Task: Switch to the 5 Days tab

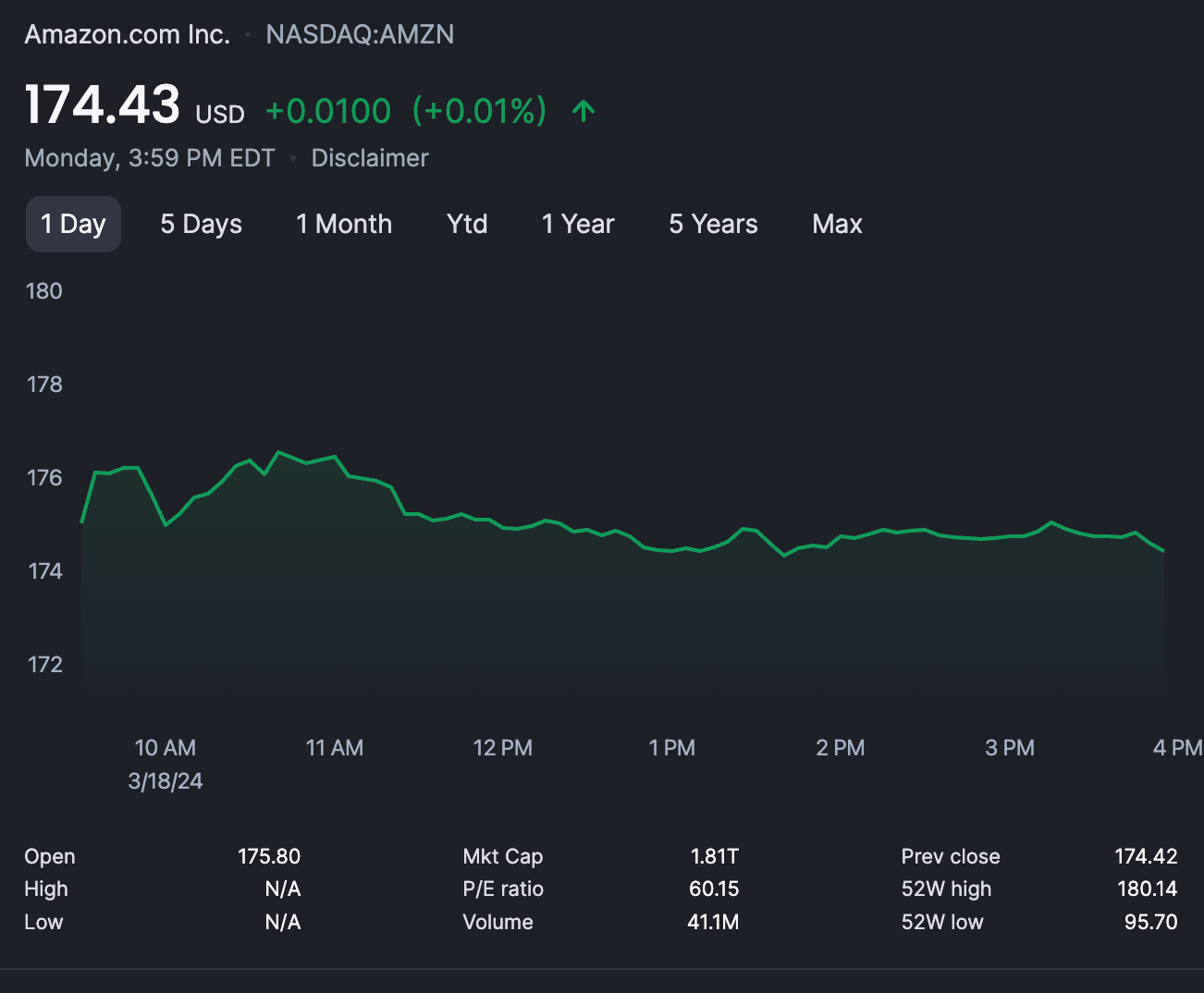Action: (201, 224)
